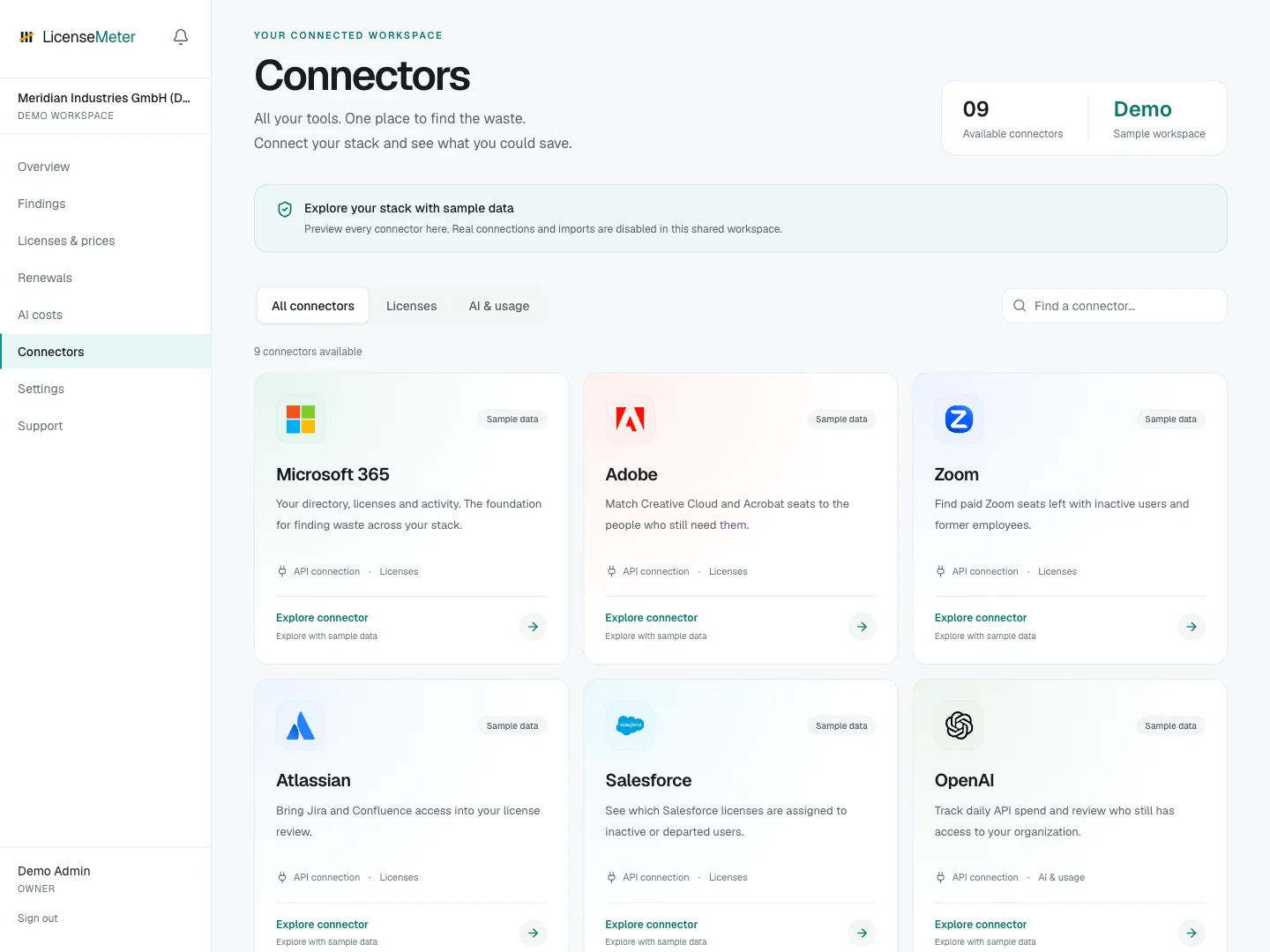Click 'Explore your stack with sample data' heading
1270x952 pixels.
click(409, 208)
